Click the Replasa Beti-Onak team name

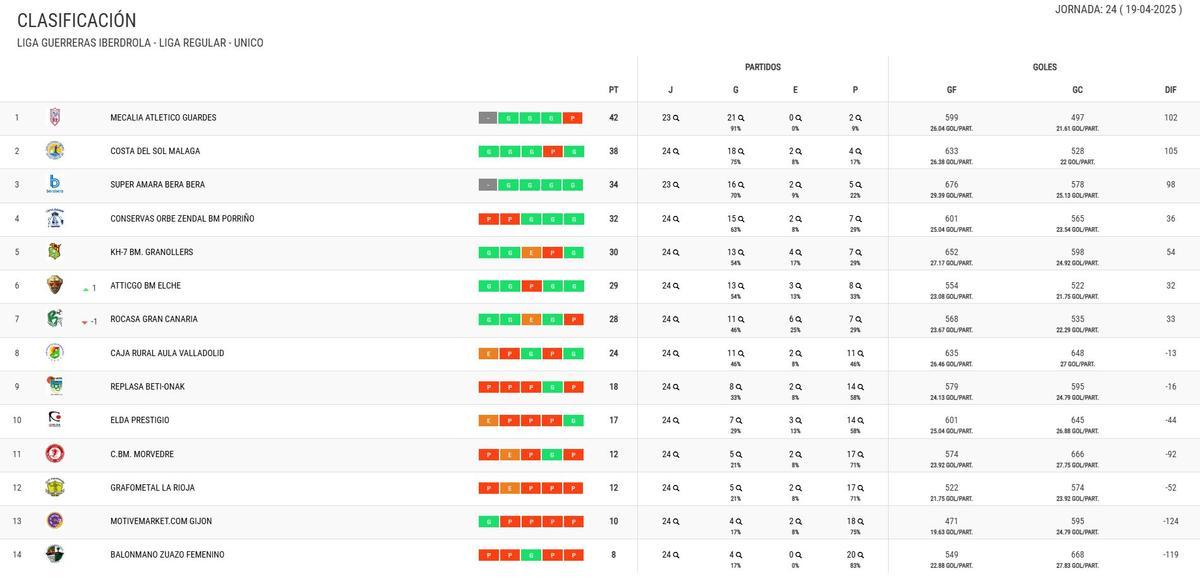(x=147, y=387)
